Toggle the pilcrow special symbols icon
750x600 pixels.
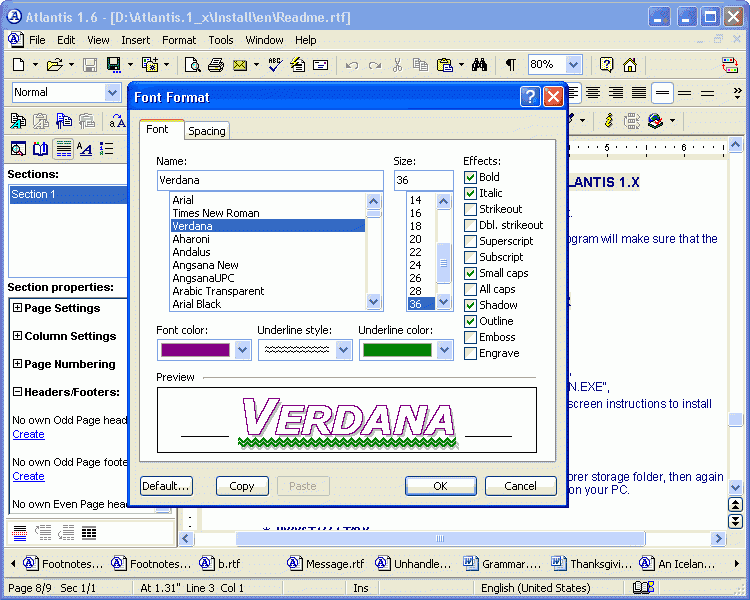click(511, 64)
